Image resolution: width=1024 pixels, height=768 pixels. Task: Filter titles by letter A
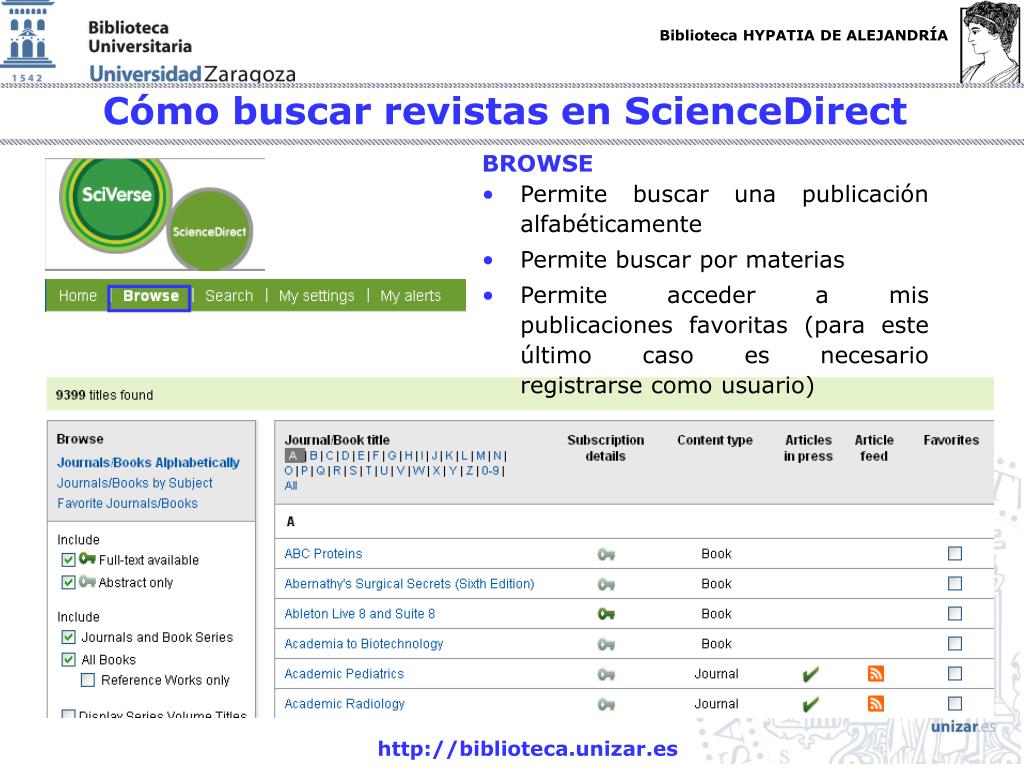(294, 456)
